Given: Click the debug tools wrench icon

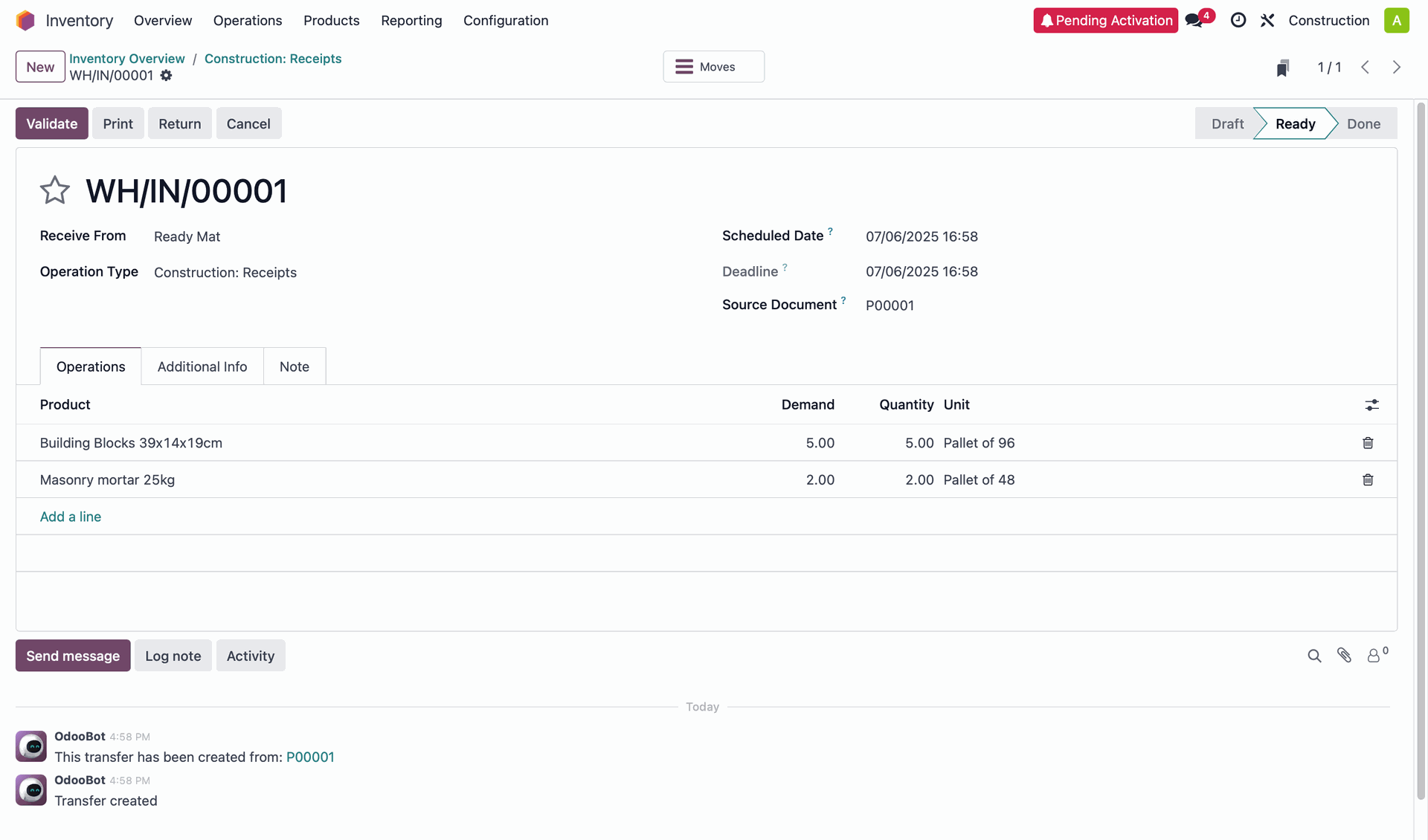Looking at the screenshot, I should pos(1267,21).
